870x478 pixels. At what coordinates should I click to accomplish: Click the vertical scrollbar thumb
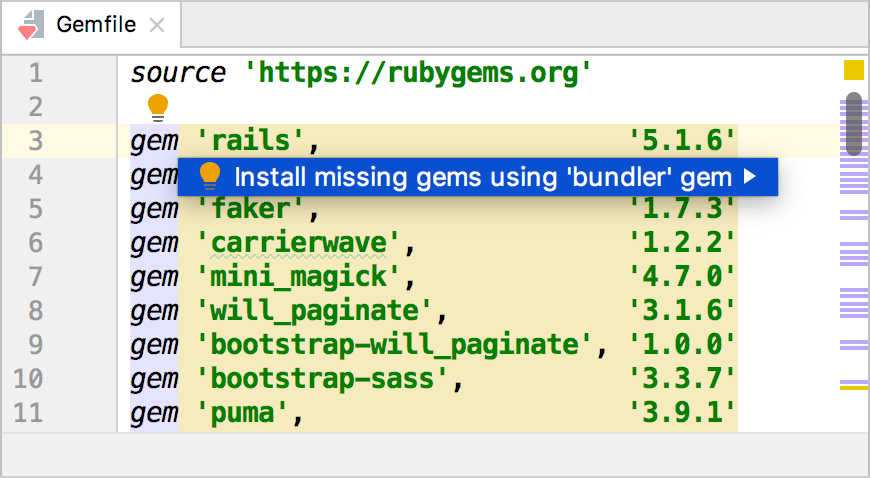854,124
